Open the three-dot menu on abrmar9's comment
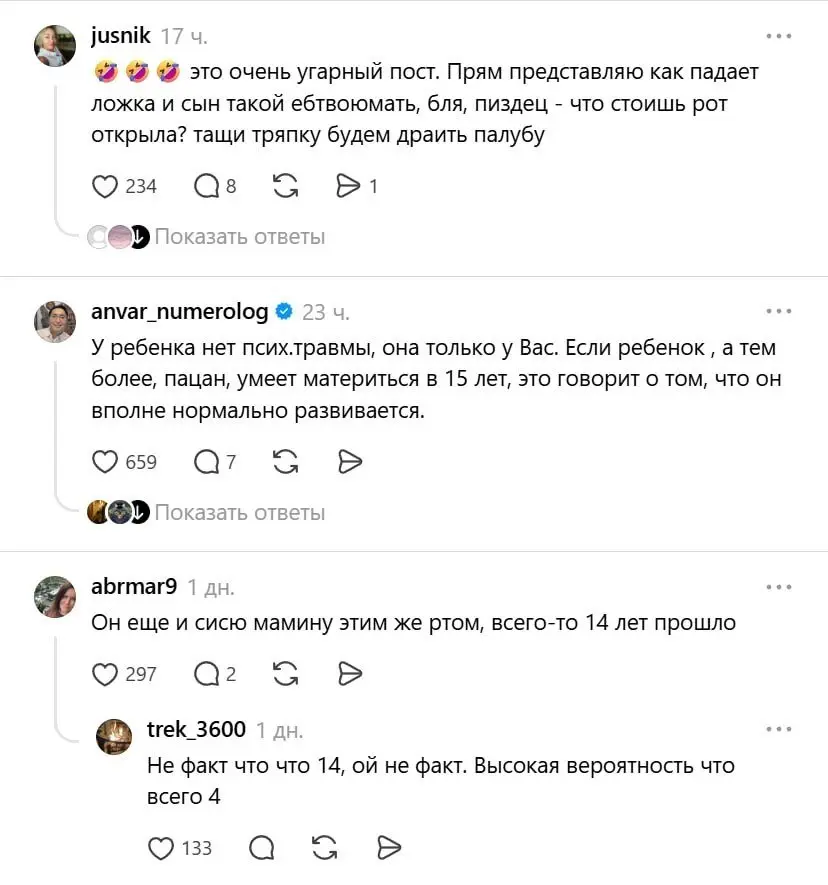This screenshot has height=885, width=828. (x=779, y=587)
